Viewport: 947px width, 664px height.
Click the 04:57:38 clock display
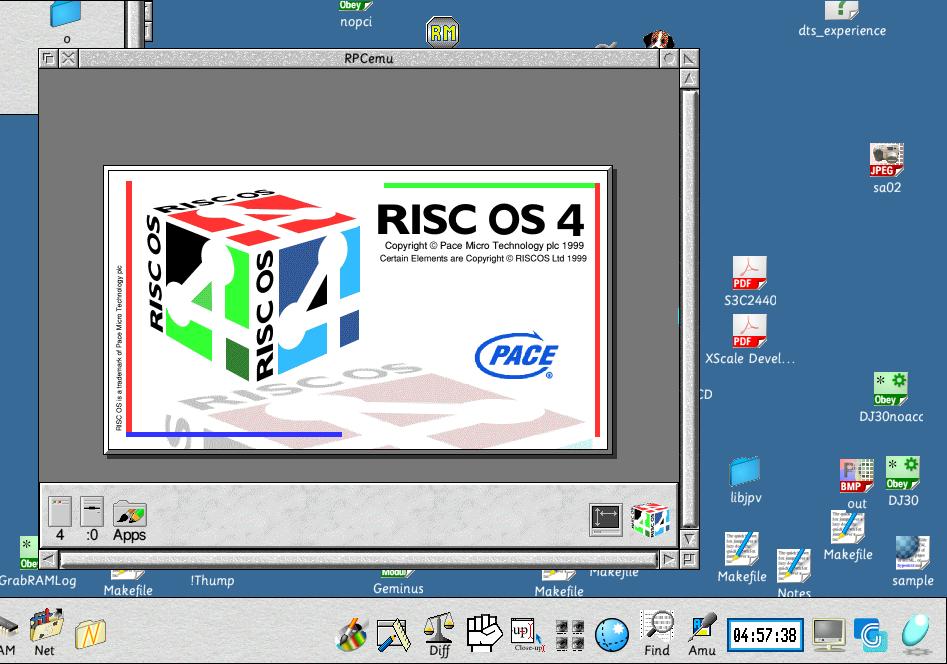(x=764, y=635)
